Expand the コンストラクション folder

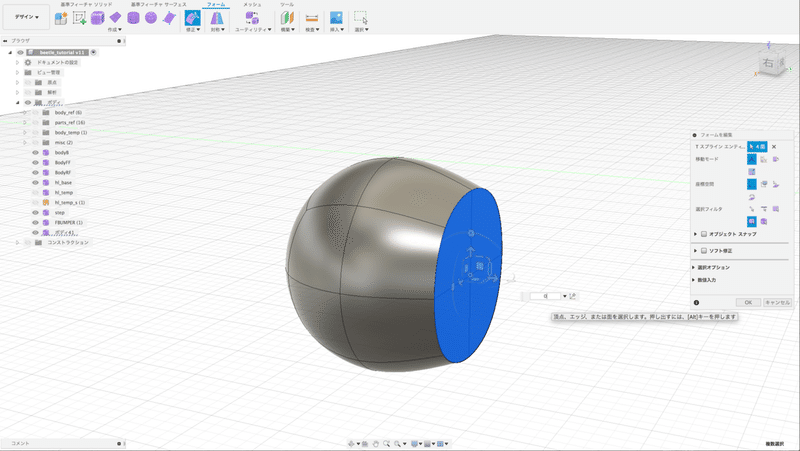pyautogui.click(x=17, y=242)
